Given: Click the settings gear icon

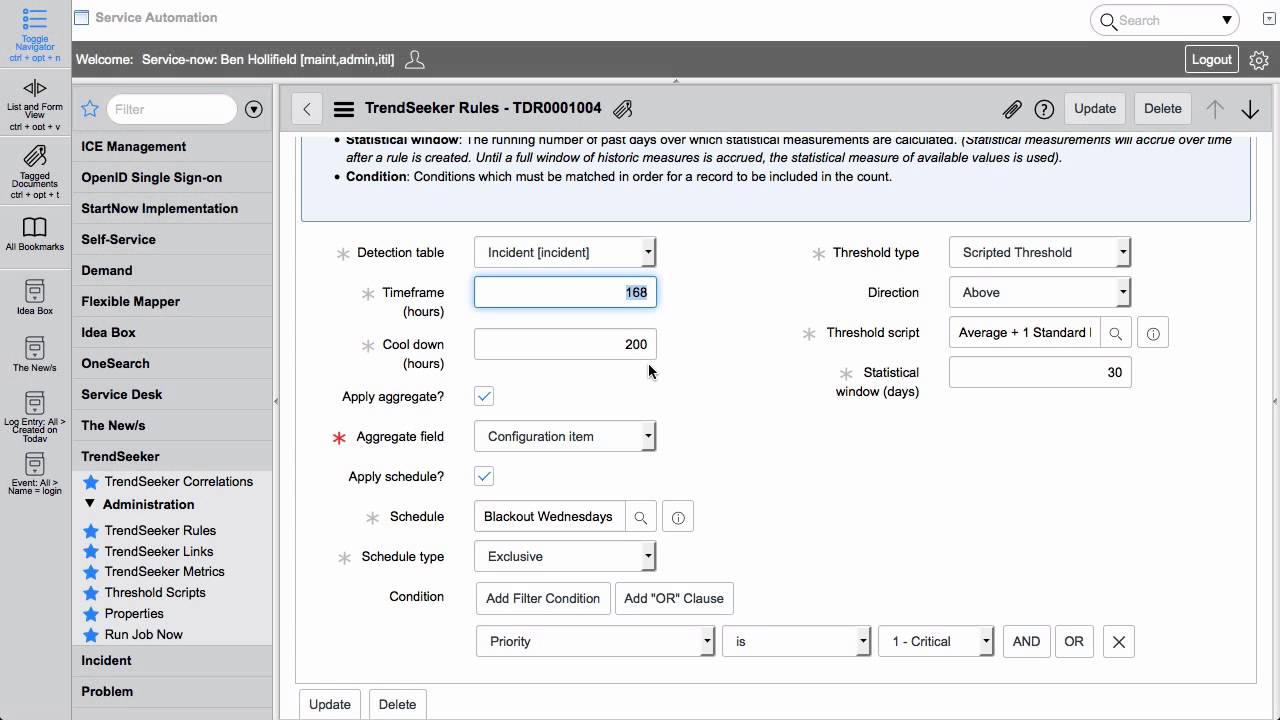Looking at the screenshot, I should (x=1259, y=60).
